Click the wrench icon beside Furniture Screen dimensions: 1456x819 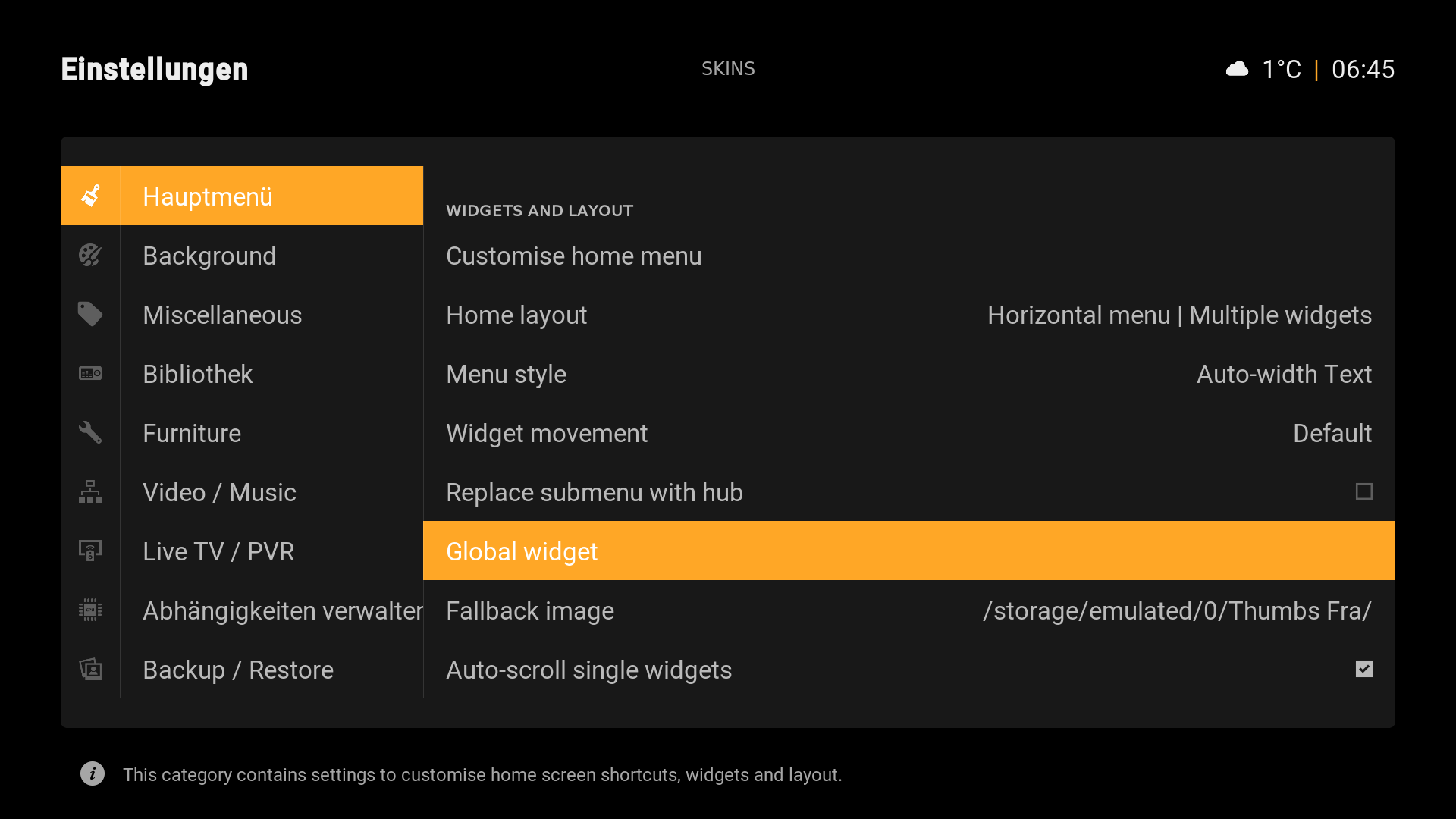click(x=90, y=432)
